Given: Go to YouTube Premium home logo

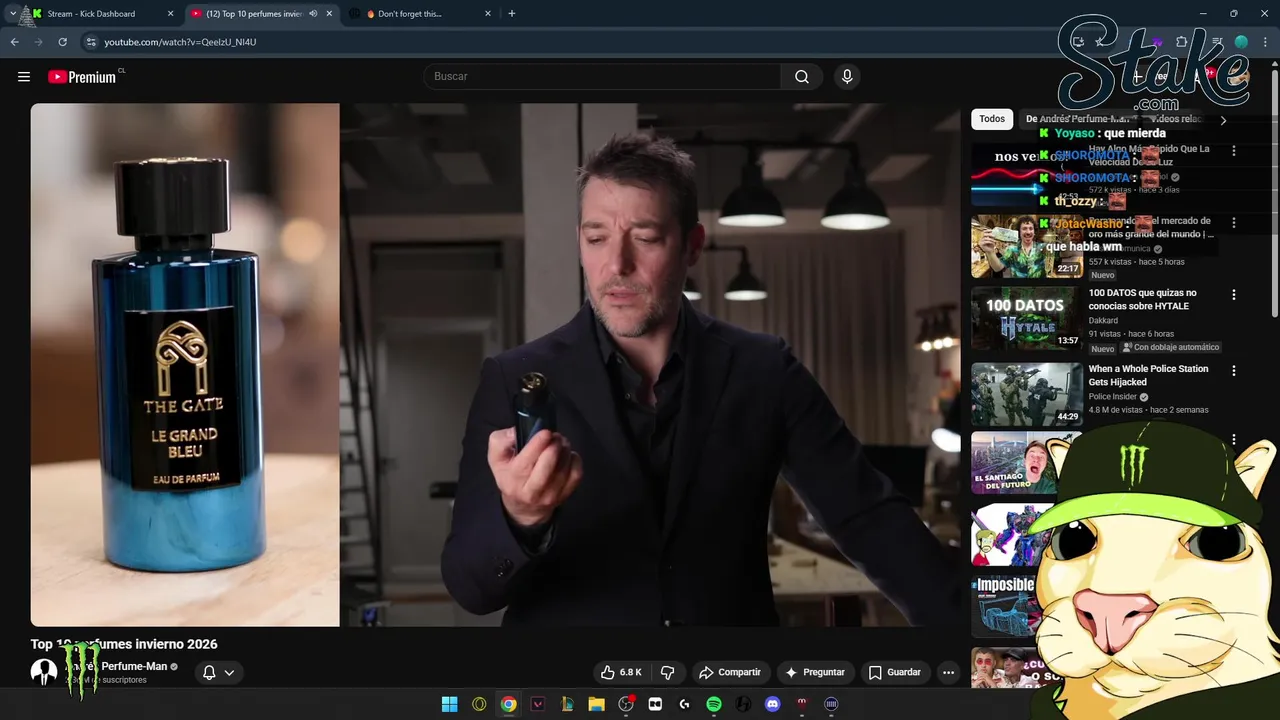Looking at the screenshot, I should pyautogui.click(x=82, y=77).
